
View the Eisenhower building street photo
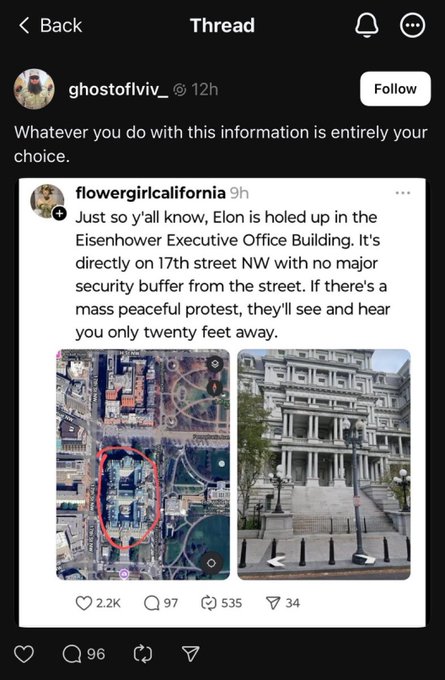point(324,464)
